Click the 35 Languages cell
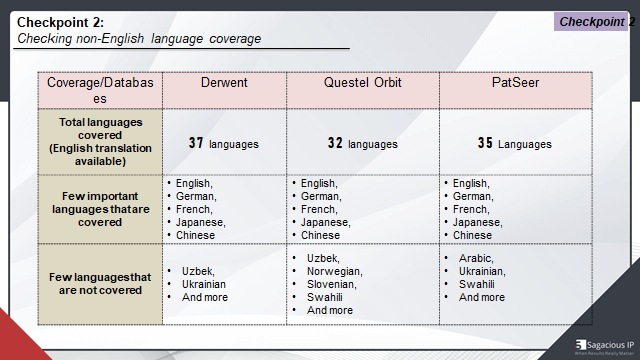Screen dimensions: 640x360 516,142
